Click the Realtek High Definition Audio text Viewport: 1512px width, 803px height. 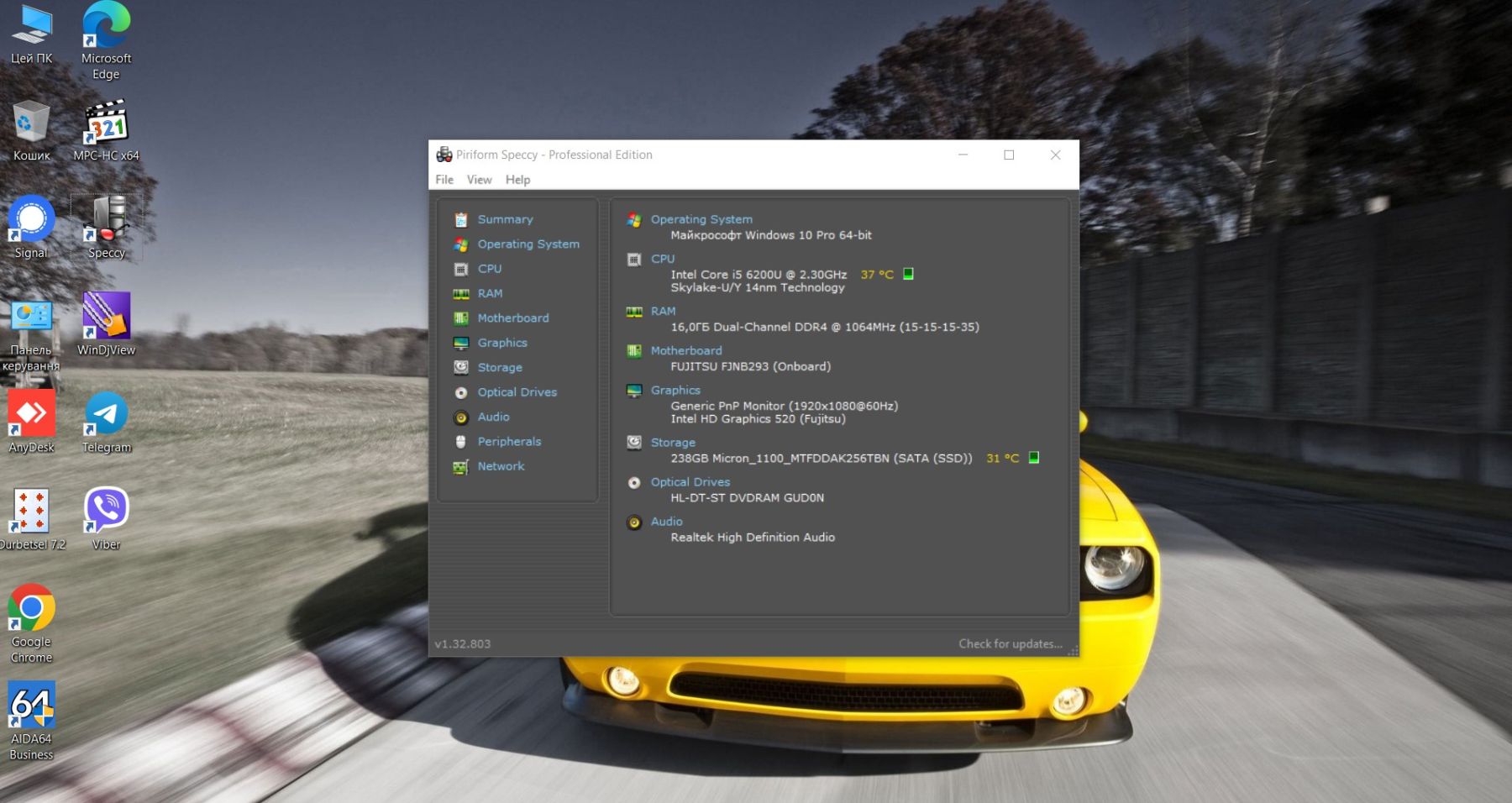point(753,537)
